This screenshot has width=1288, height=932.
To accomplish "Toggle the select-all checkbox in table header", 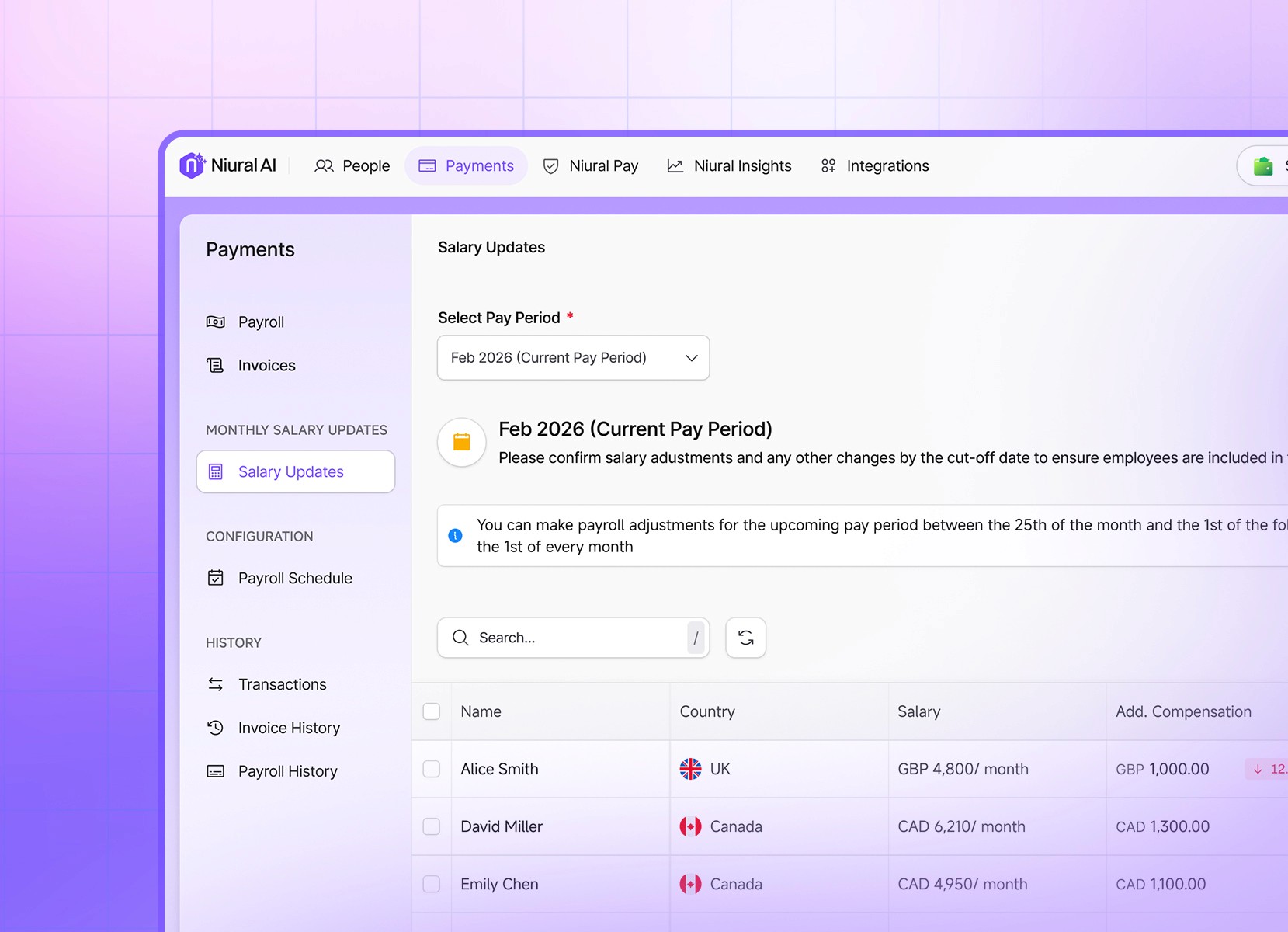I will pos(432,711).
